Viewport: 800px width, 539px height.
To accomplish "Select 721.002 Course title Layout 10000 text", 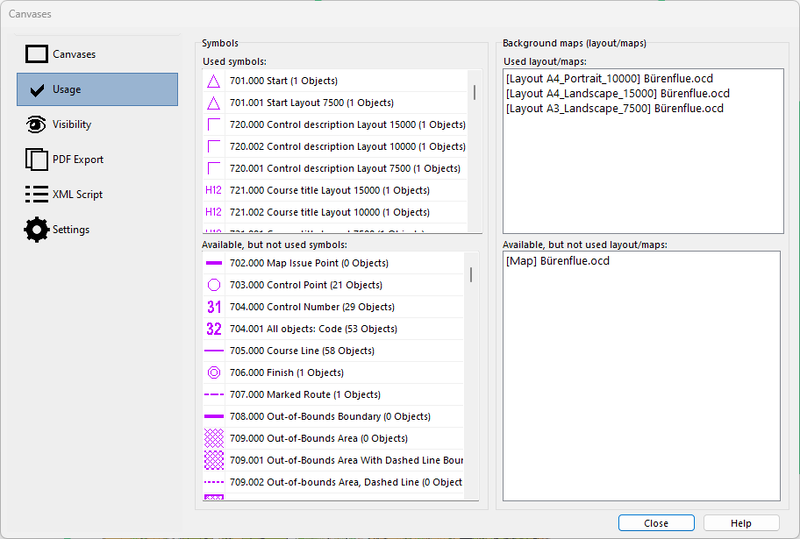I will tap(330, 212).
